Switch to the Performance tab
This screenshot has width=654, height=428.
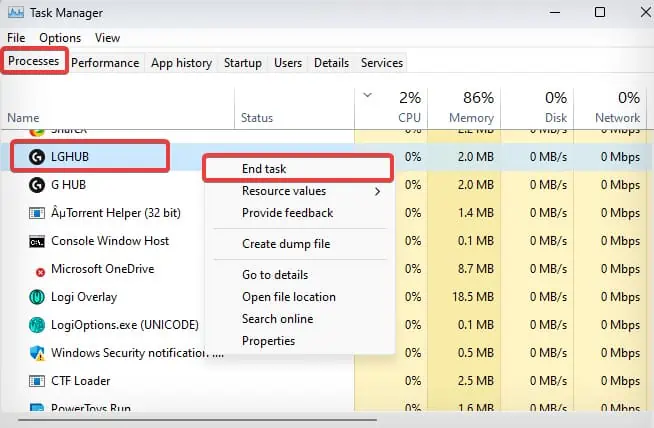(x=105, y=63)
